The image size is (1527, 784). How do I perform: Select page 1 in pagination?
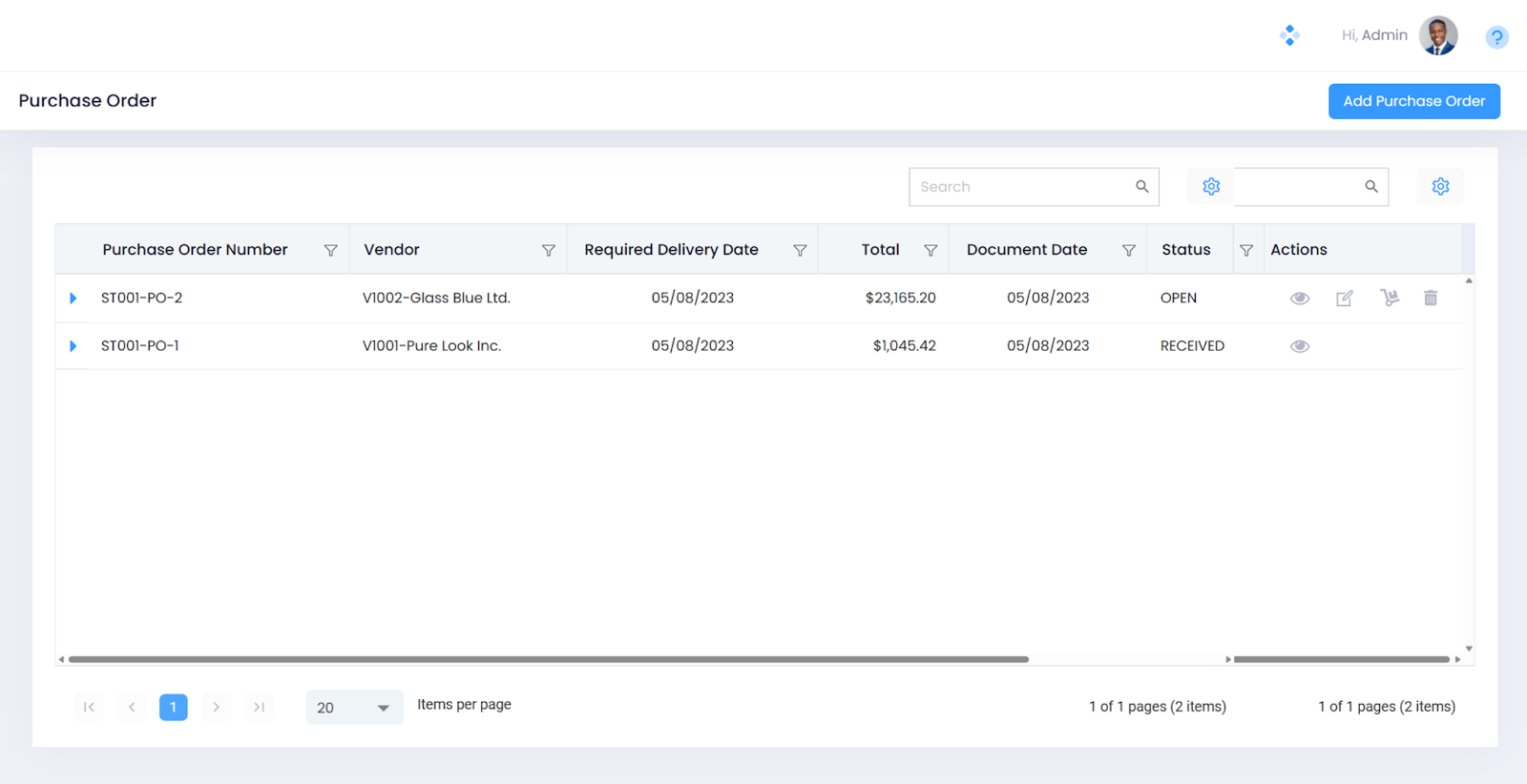coord(173,708)
